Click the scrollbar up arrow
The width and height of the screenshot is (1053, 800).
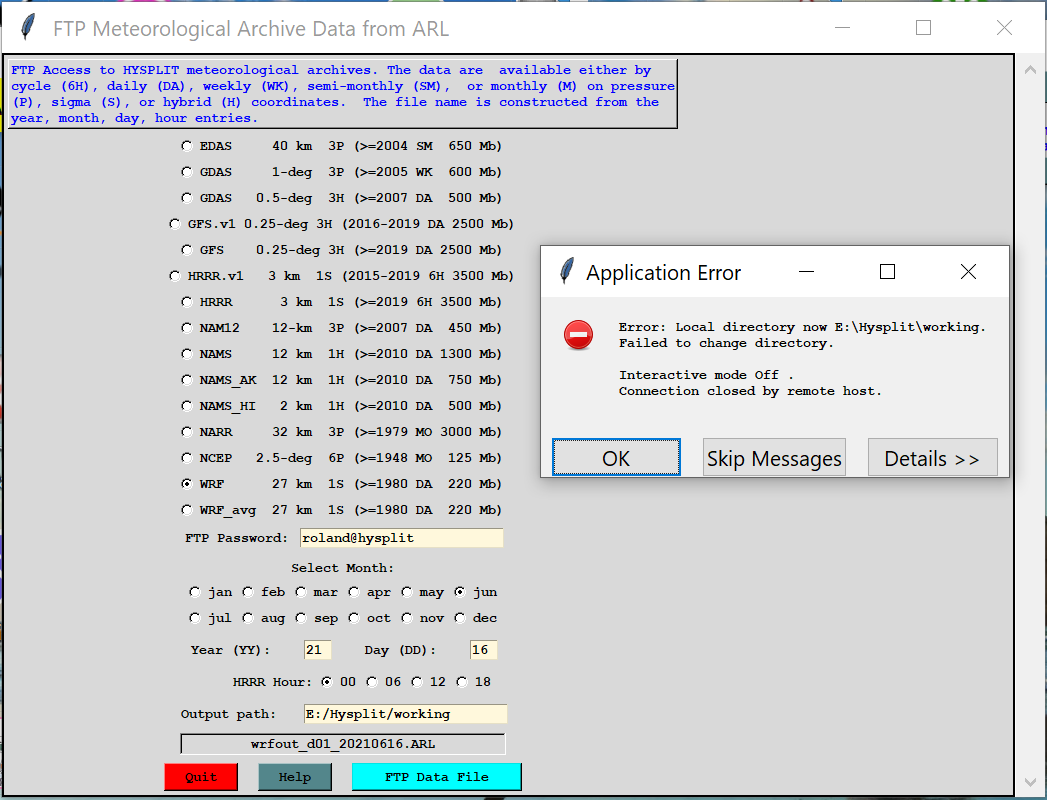(1030, 69)
